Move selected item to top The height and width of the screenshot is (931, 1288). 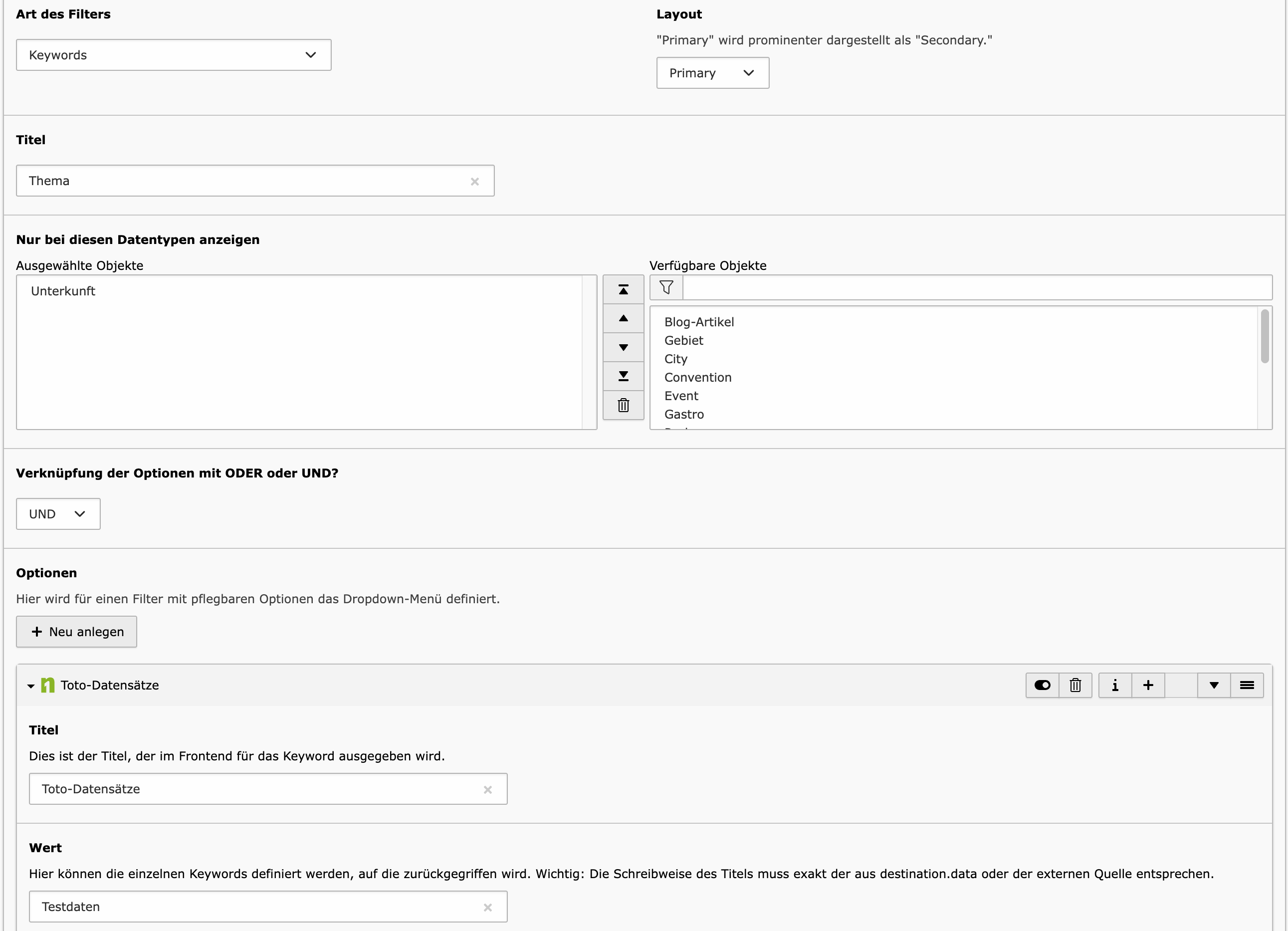tap(623, 290)
